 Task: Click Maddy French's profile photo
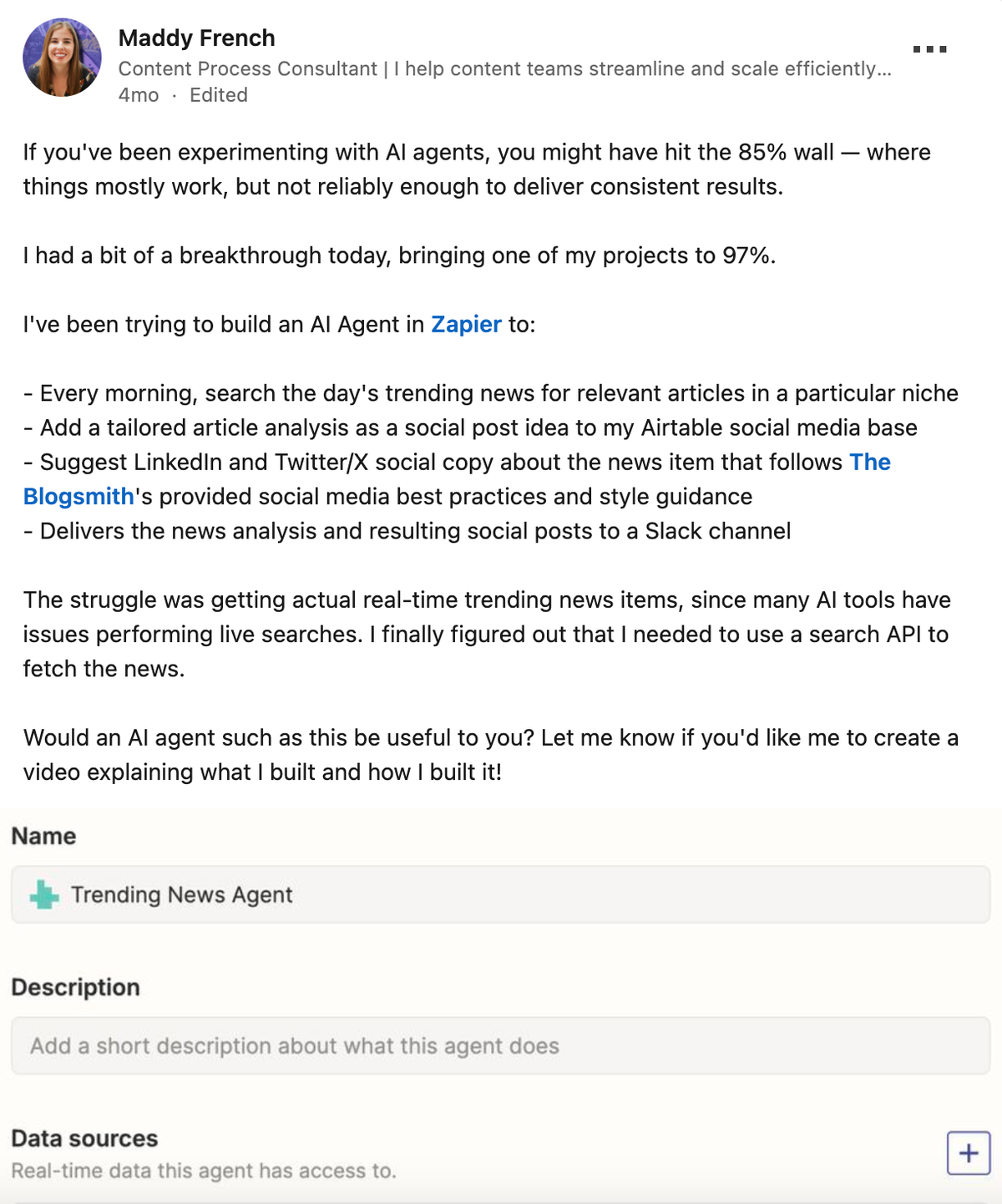point(62,58)
